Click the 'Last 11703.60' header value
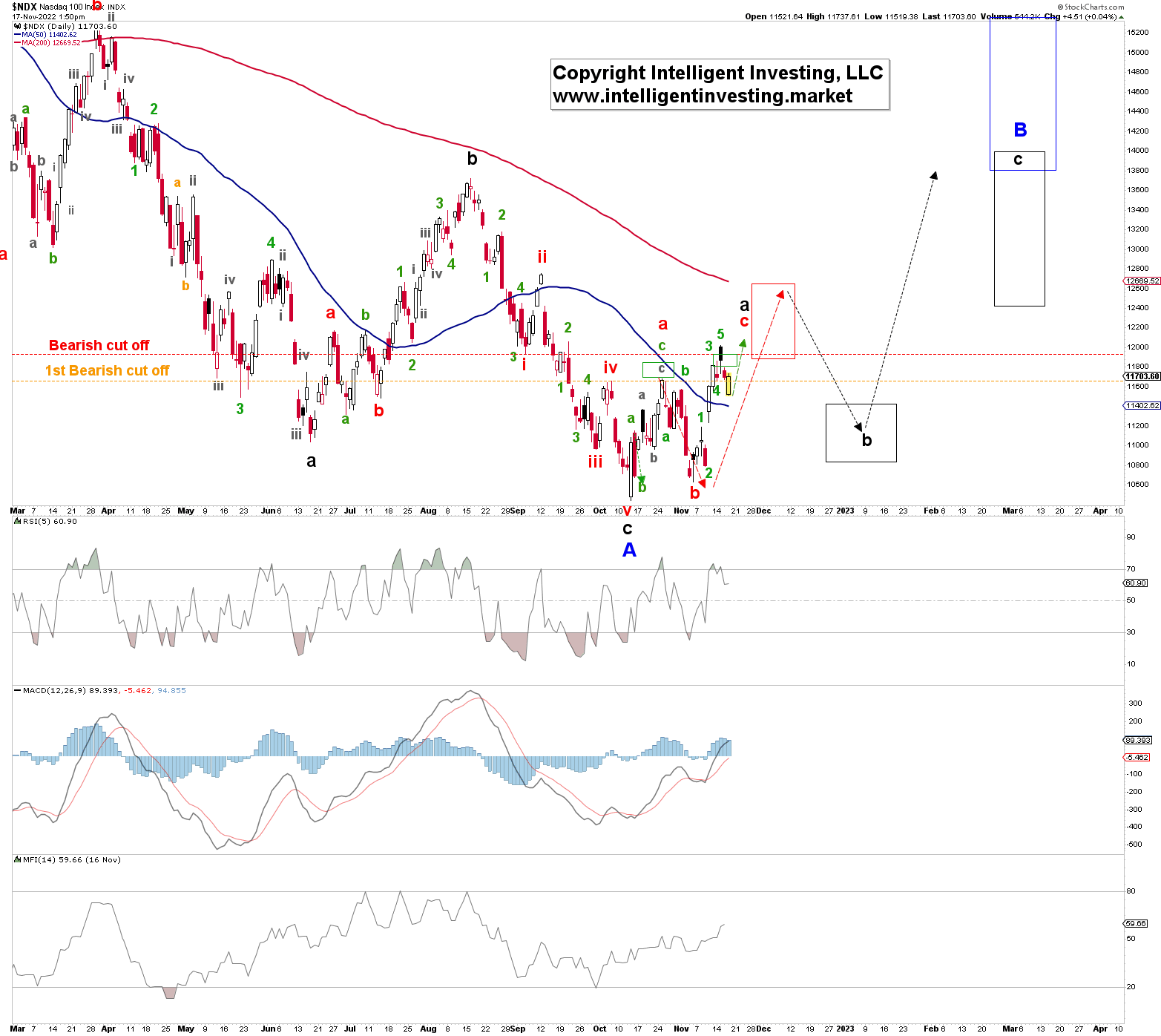 point(950,16)
